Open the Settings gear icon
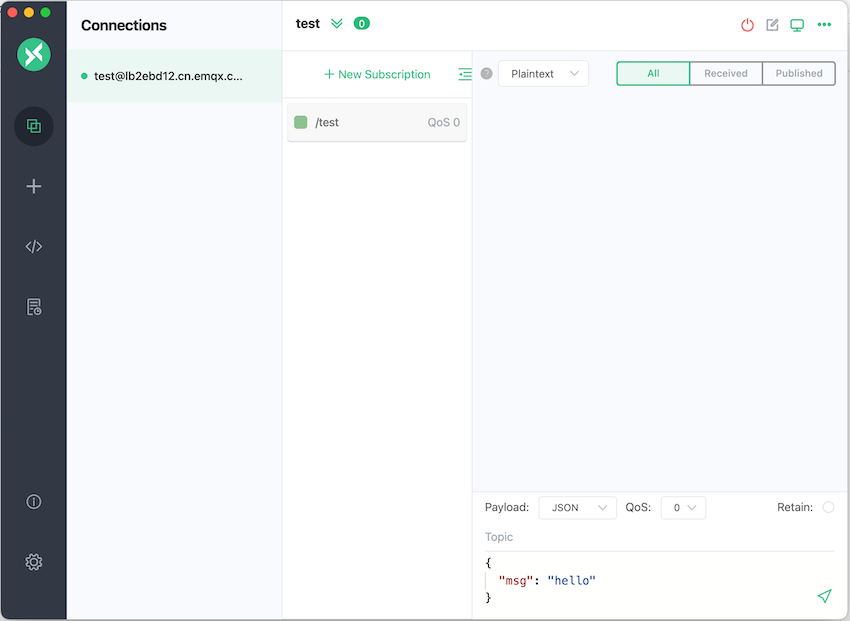The height and width of the screenshot is (621, 850). 34,562
